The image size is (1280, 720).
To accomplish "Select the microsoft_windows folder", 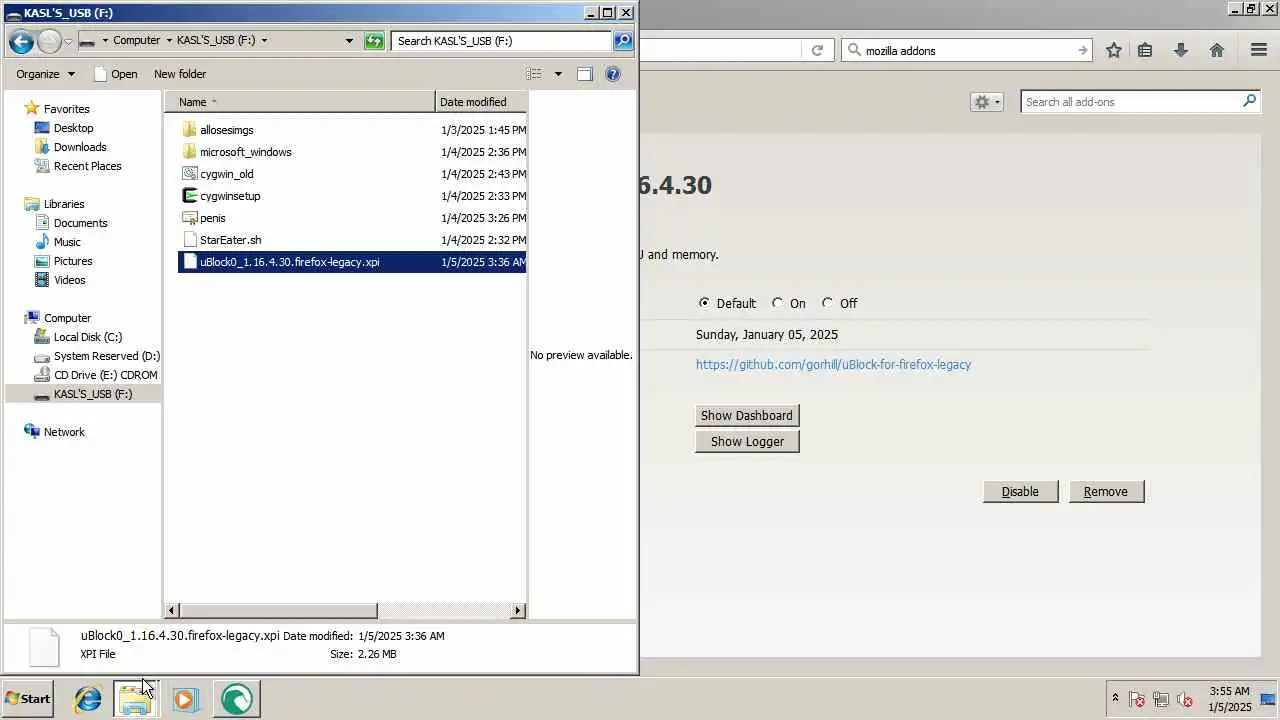I will point(245,152).
